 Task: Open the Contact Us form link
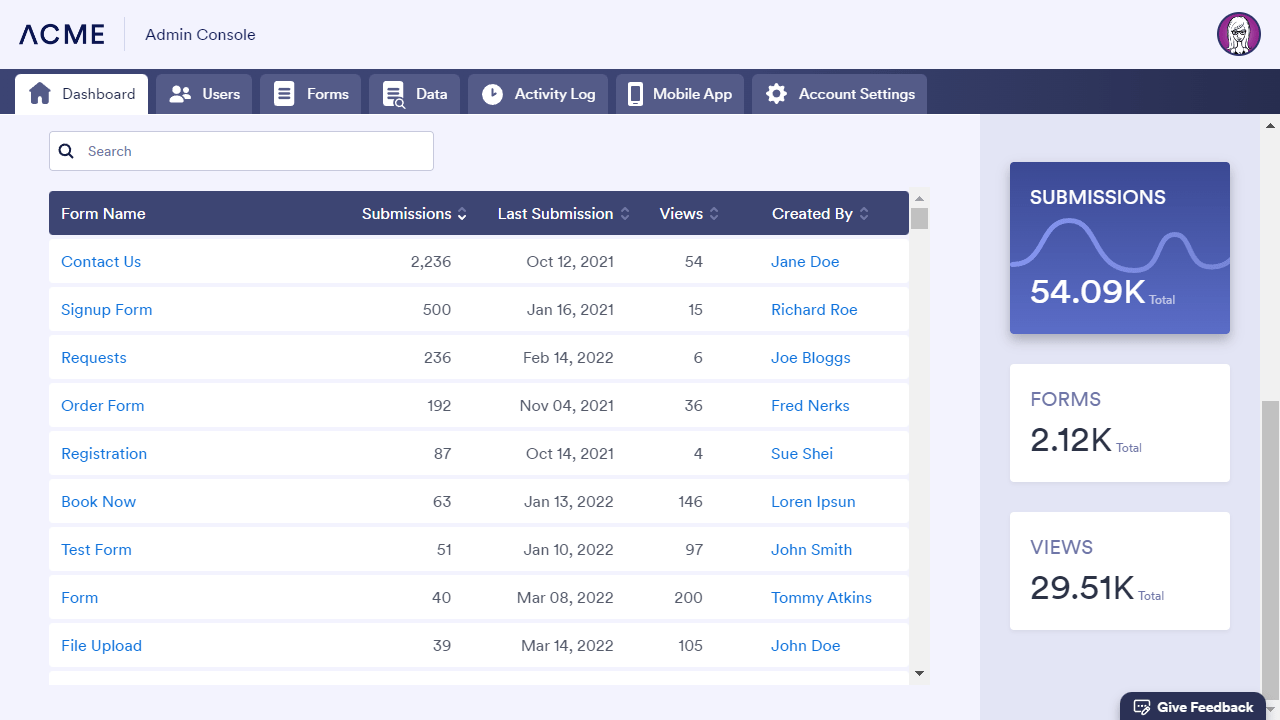click(x=101, y=262)
